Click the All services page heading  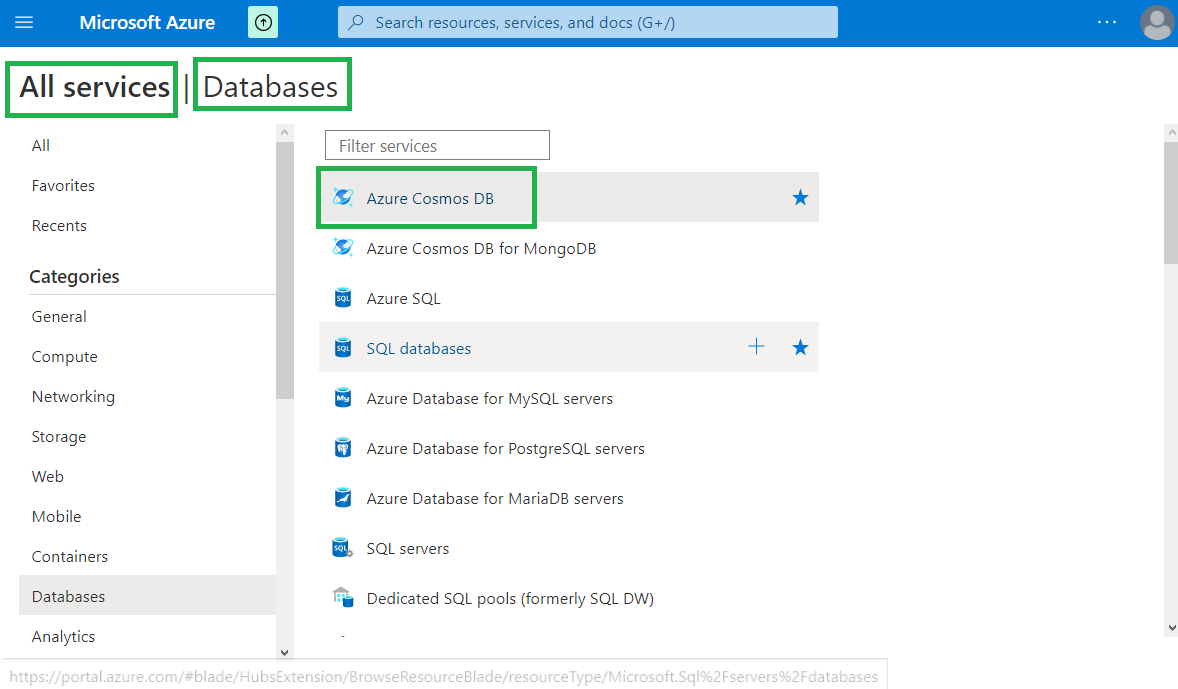[94, 87]
